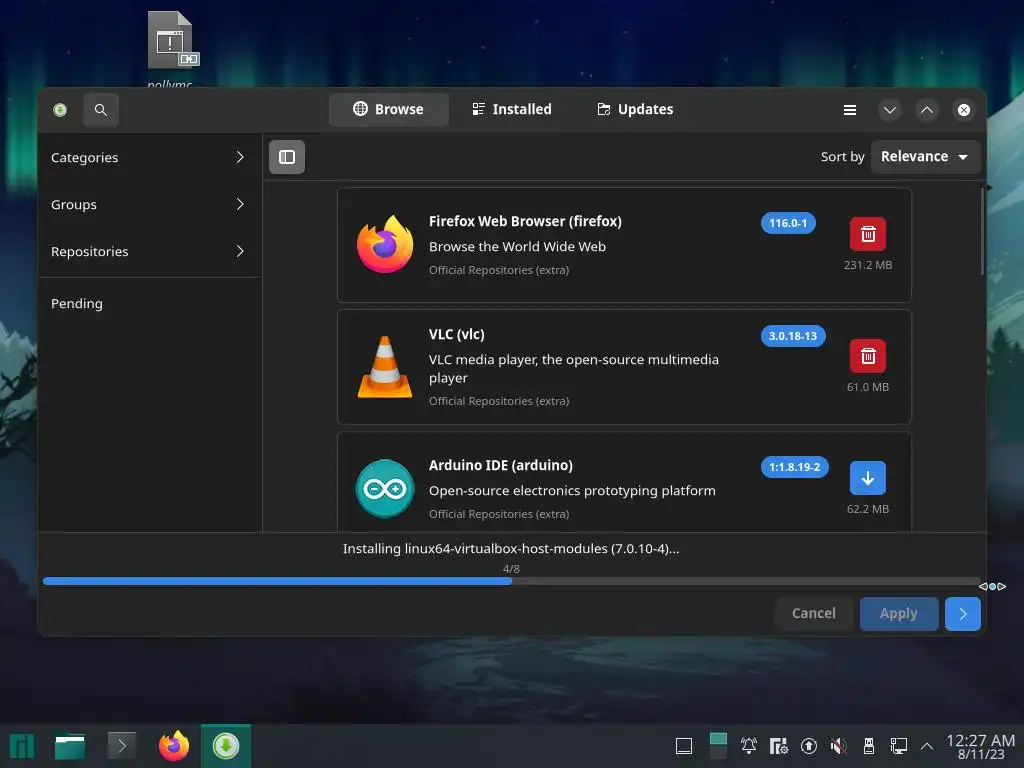
Task: Install Arduino IDE with download arrow
Action: click(867, 478)
